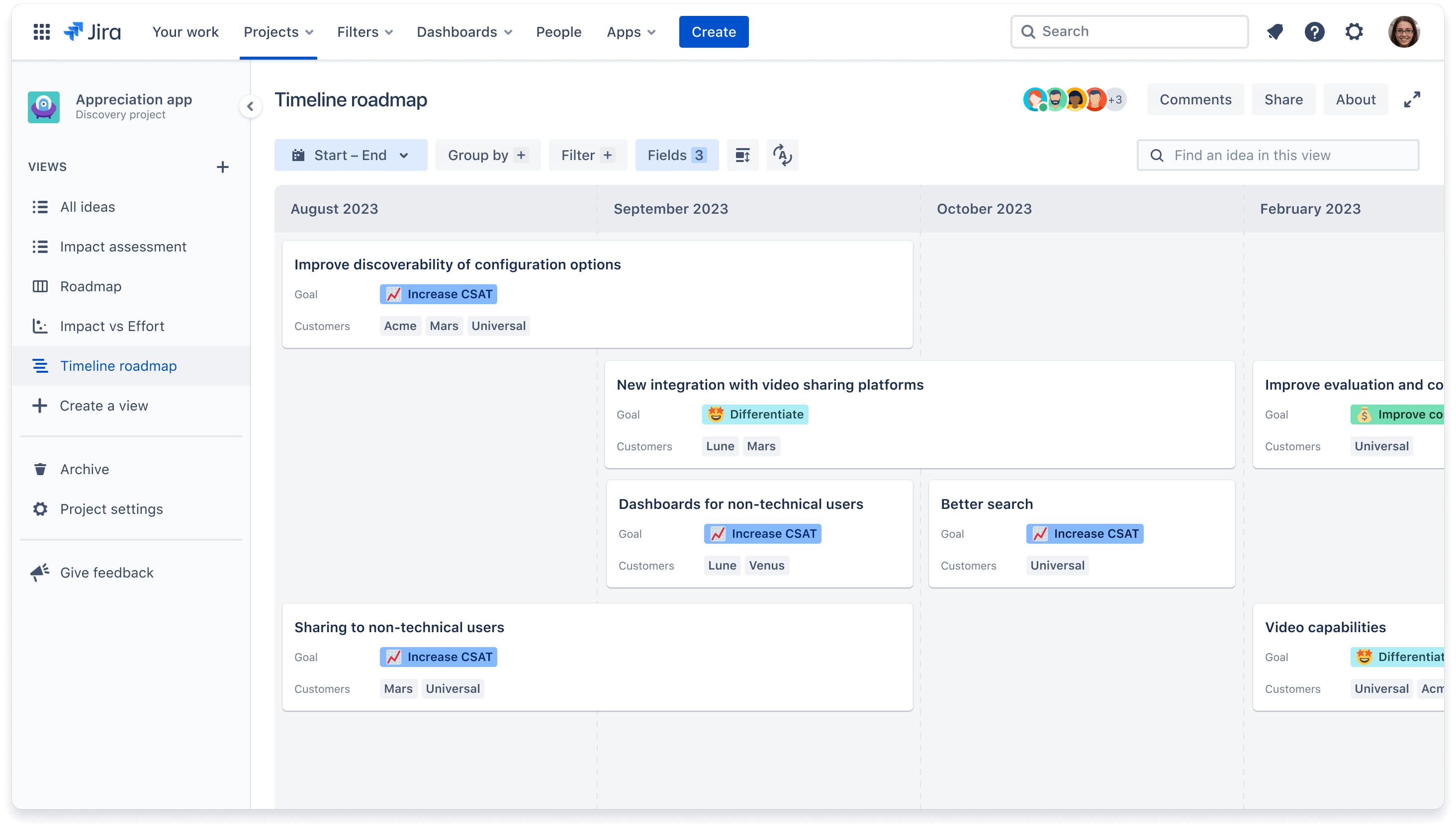1456x829 pixels.
Task: Select the Comments tab
Action: 1196,99
